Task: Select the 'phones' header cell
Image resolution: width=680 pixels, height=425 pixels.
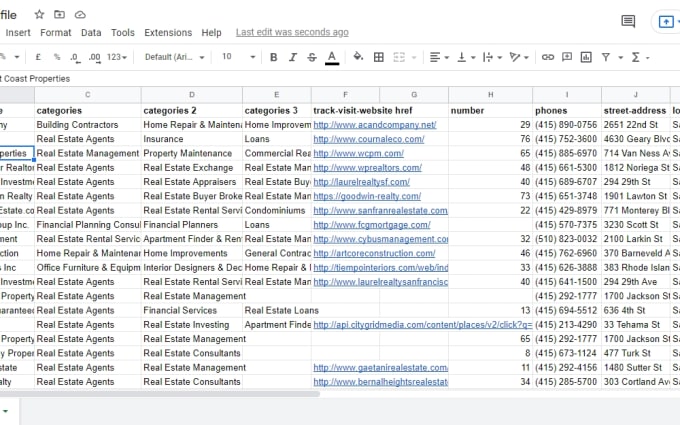Action: (x=567, y=111)
